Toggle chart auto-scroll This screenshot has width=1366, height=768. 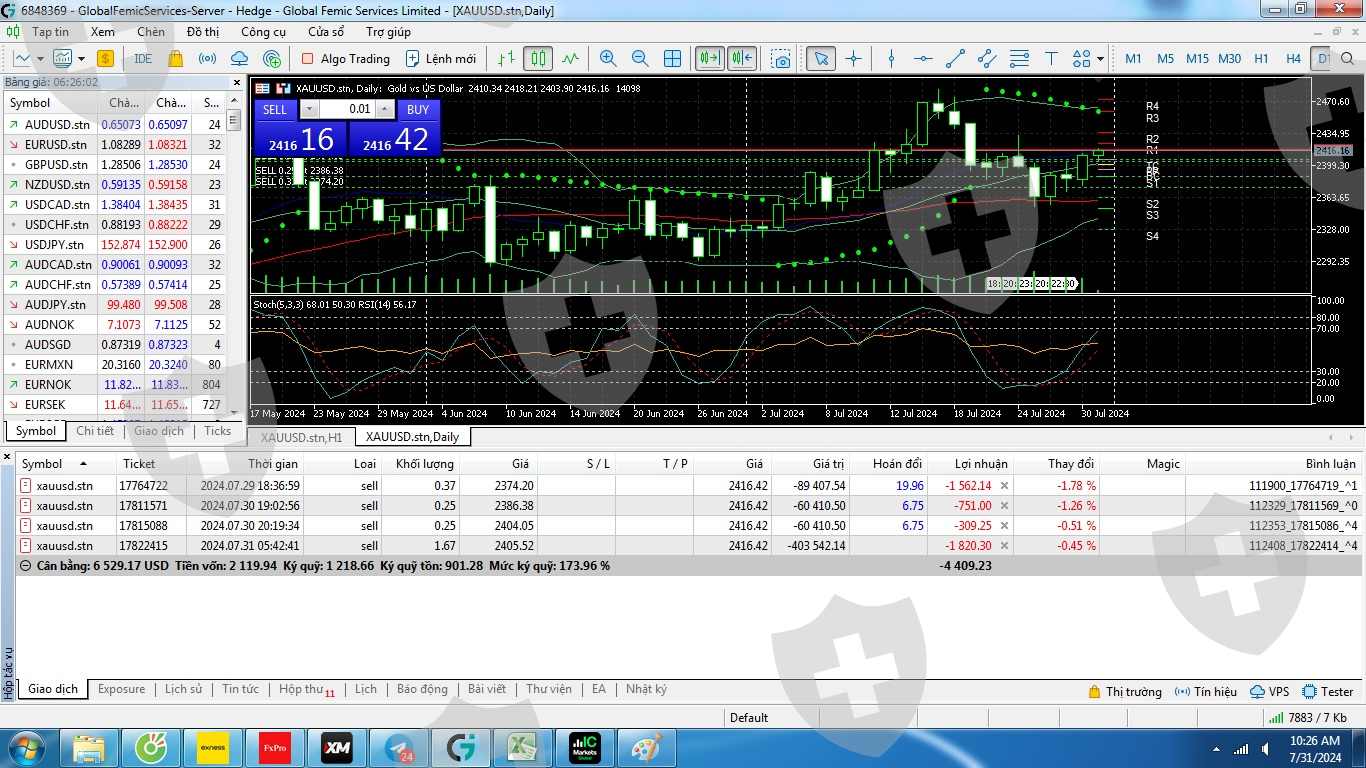tap(709, 59)
